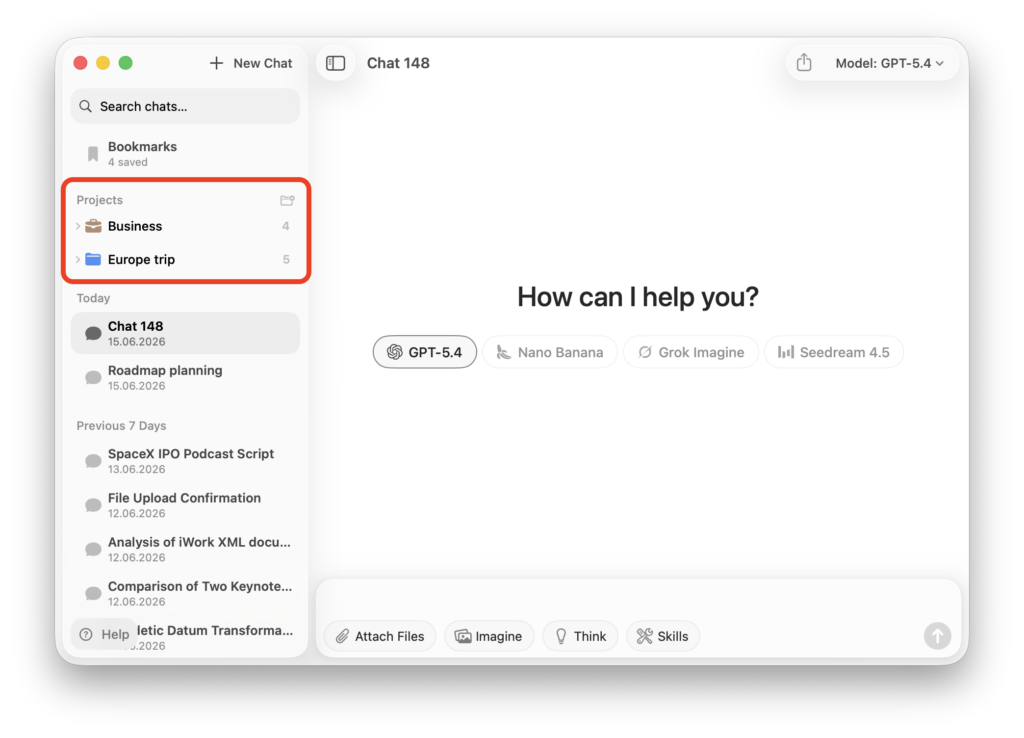
Task: Start a New Chat
Action: [x=251, y=63]
